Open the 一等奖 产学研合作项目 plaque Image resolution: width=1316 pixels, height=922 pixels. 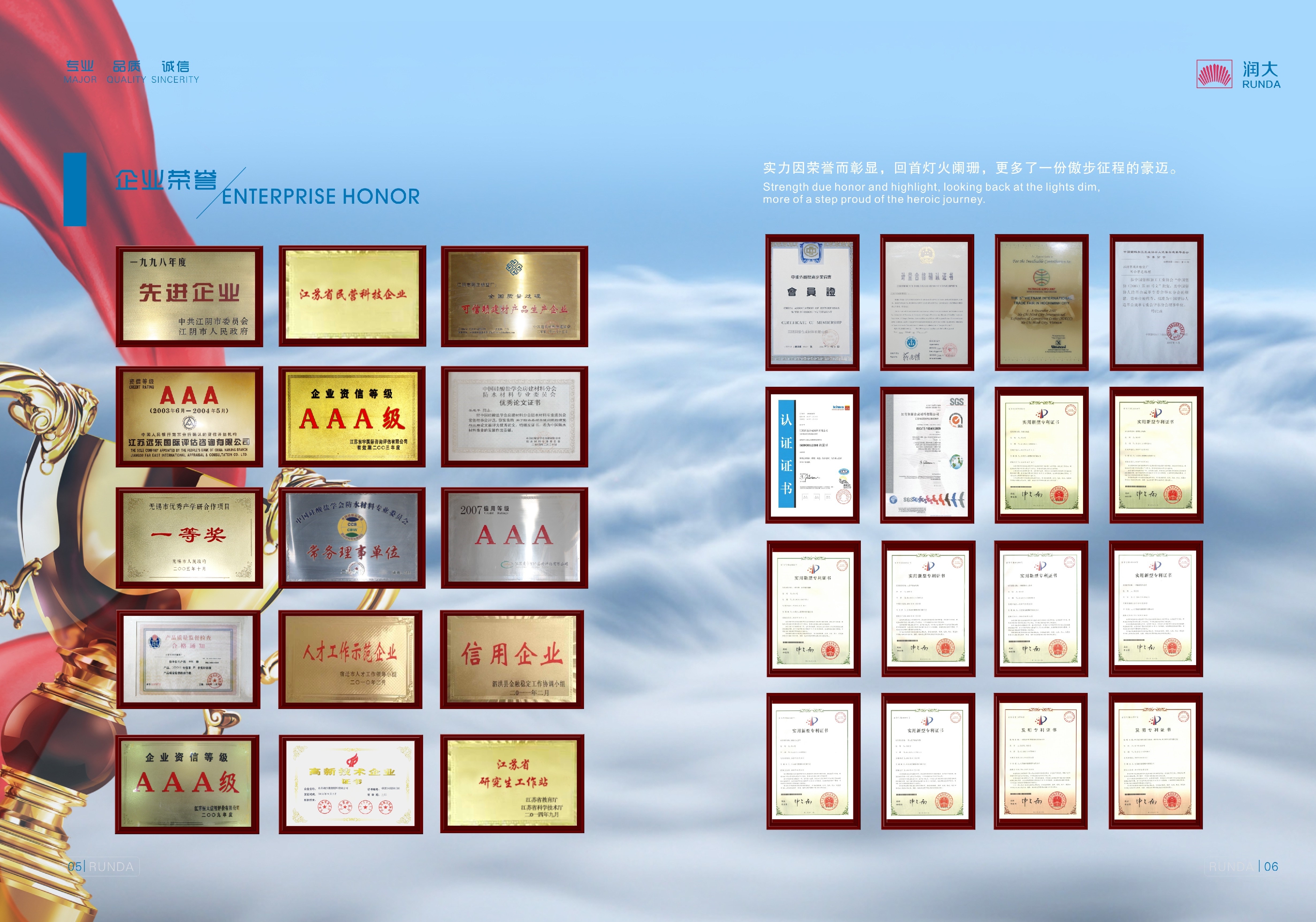[189, 538]
